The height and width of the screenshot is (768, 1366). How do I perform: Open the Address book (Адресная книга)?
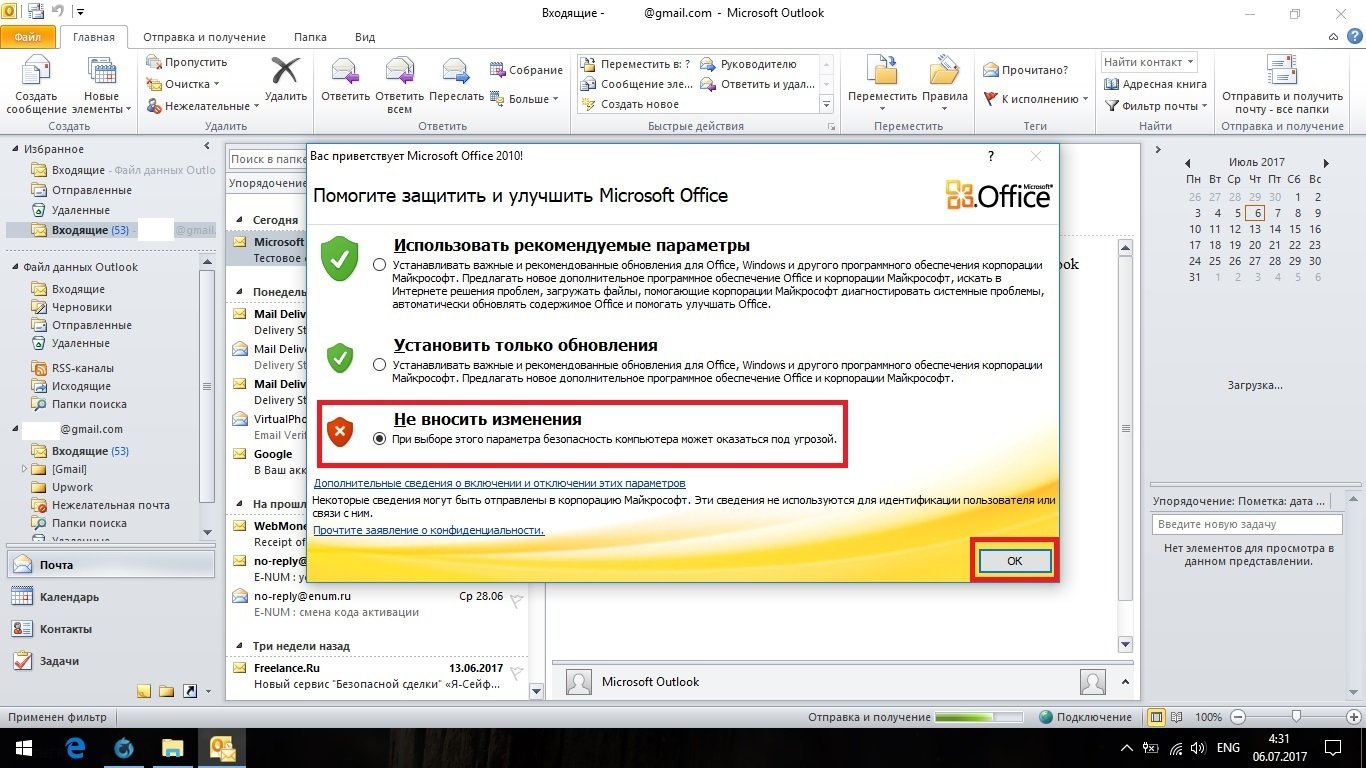[1156, 84]
